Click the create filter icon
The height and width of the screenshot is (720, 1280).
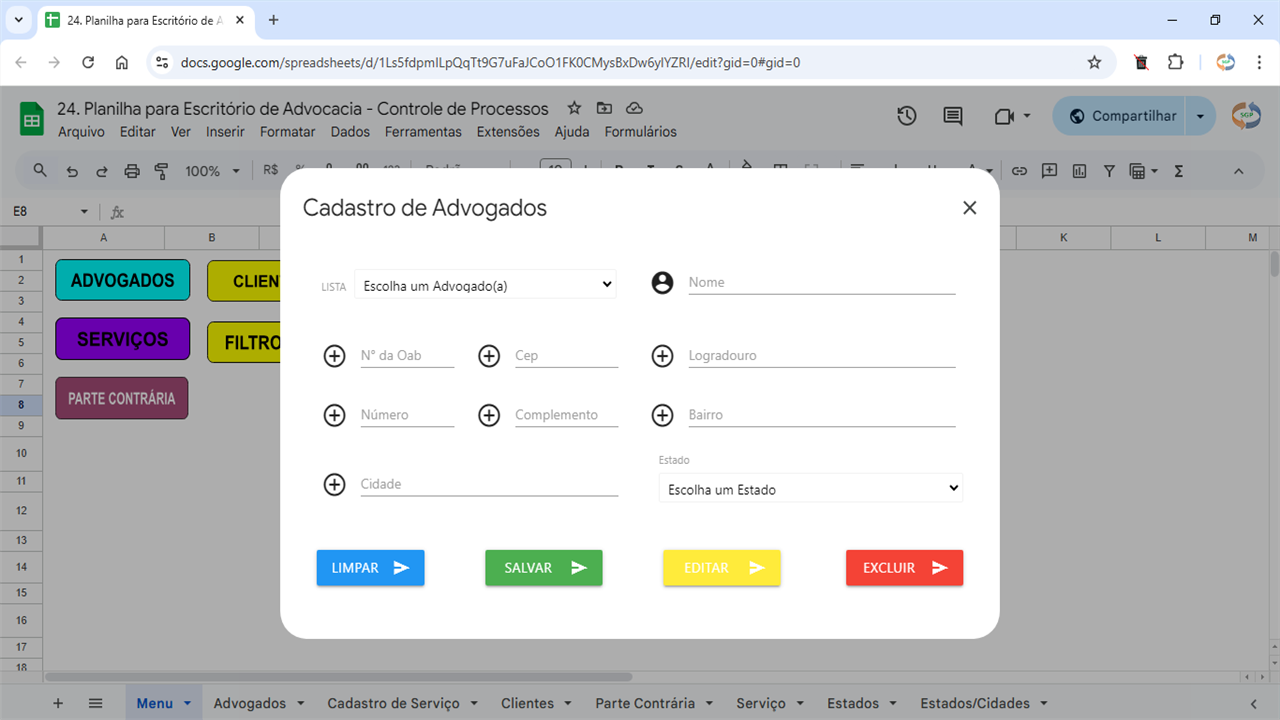[1109, 171]
